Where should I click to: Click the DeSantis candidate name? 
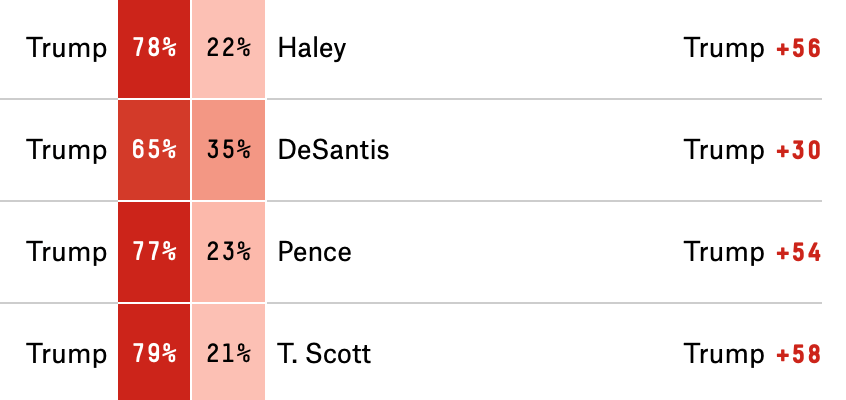(333, 150)
